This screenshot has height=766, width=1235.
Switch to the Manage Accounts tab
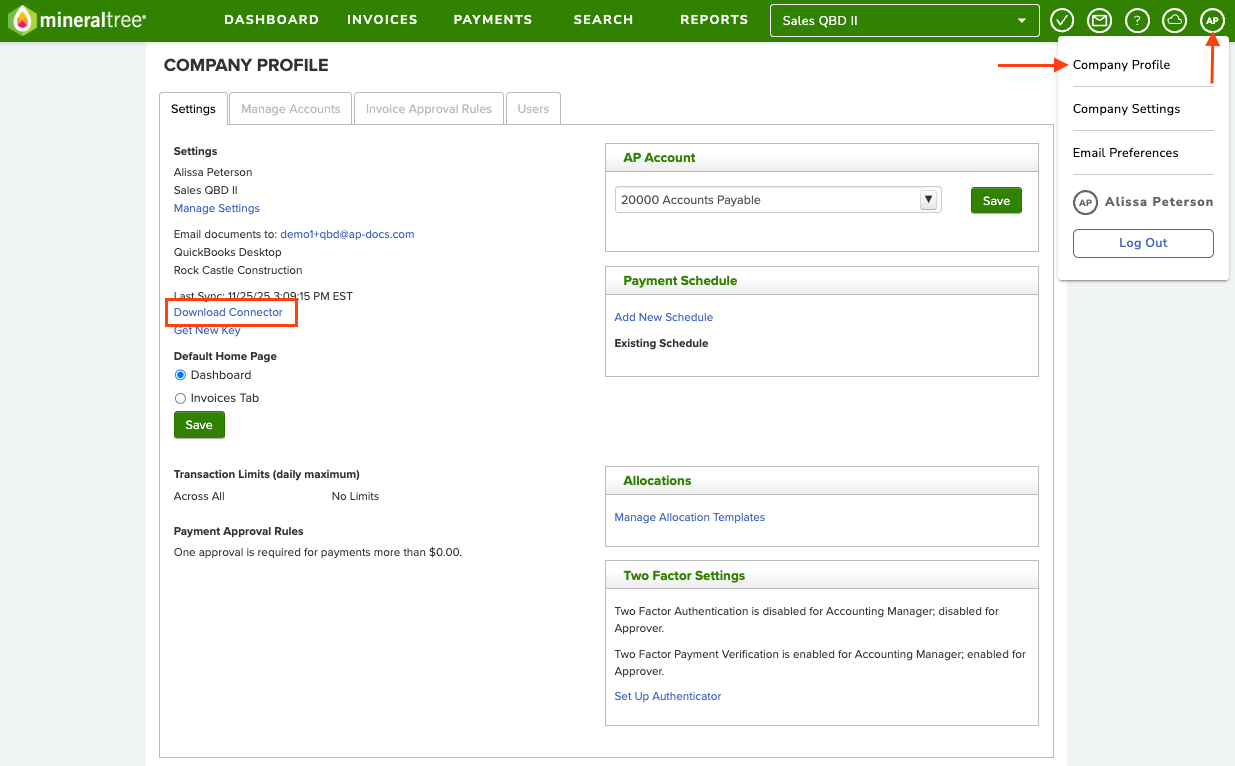coord(291,109)
